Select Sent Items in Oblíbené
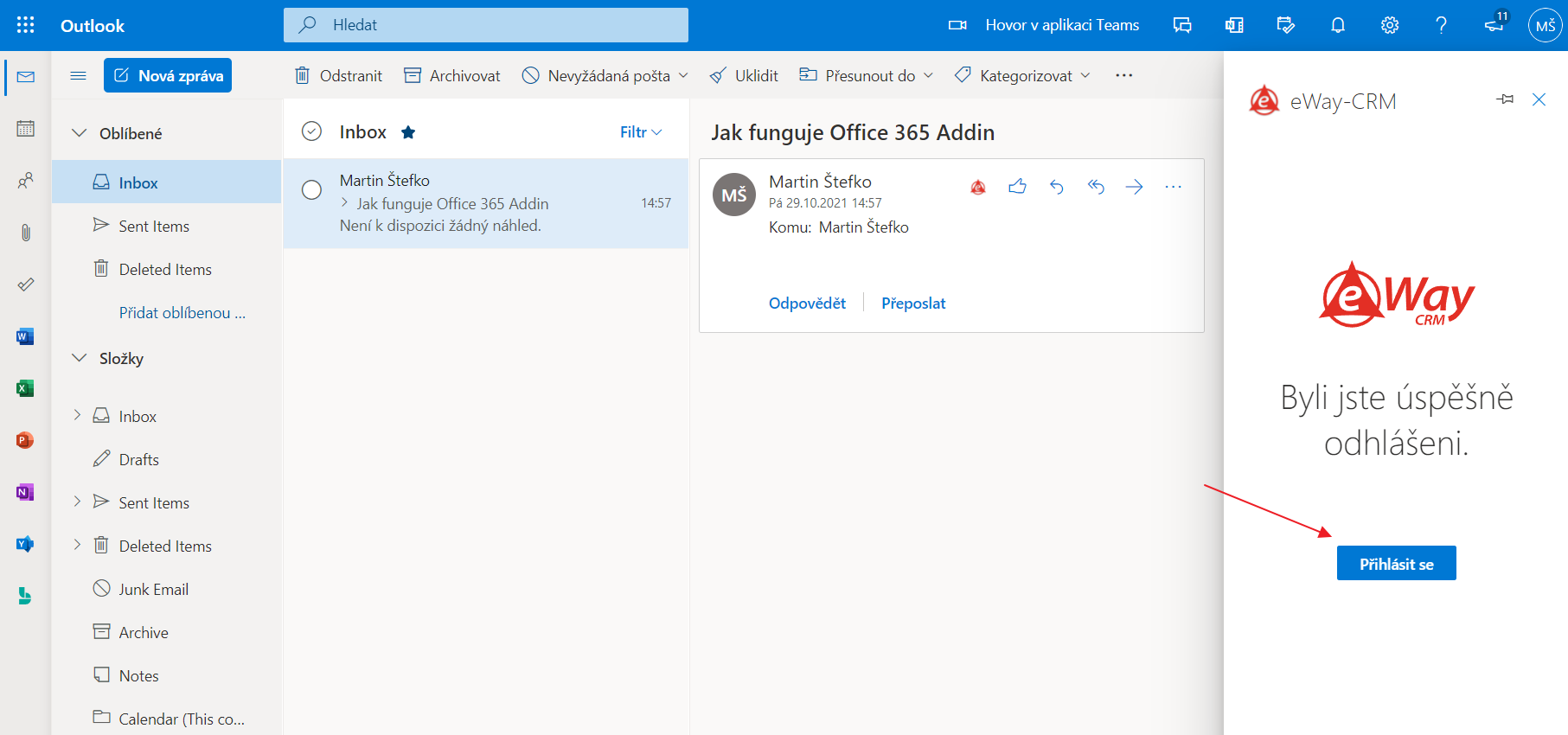The height and width of the screenshot is (735, 1568). tap(167, 226)
